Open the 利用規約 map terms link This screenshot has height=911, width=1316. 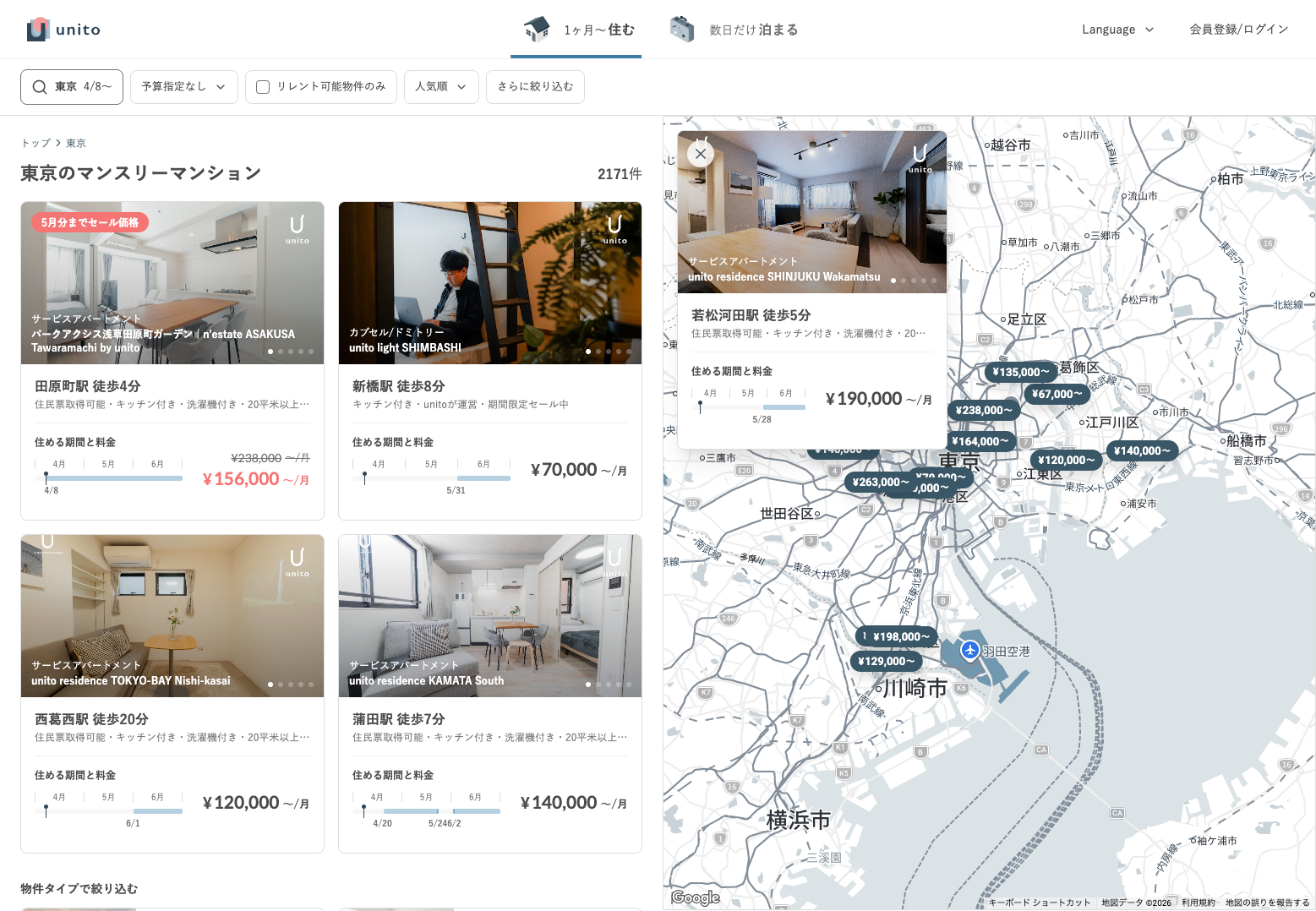tap(1199, 903)
